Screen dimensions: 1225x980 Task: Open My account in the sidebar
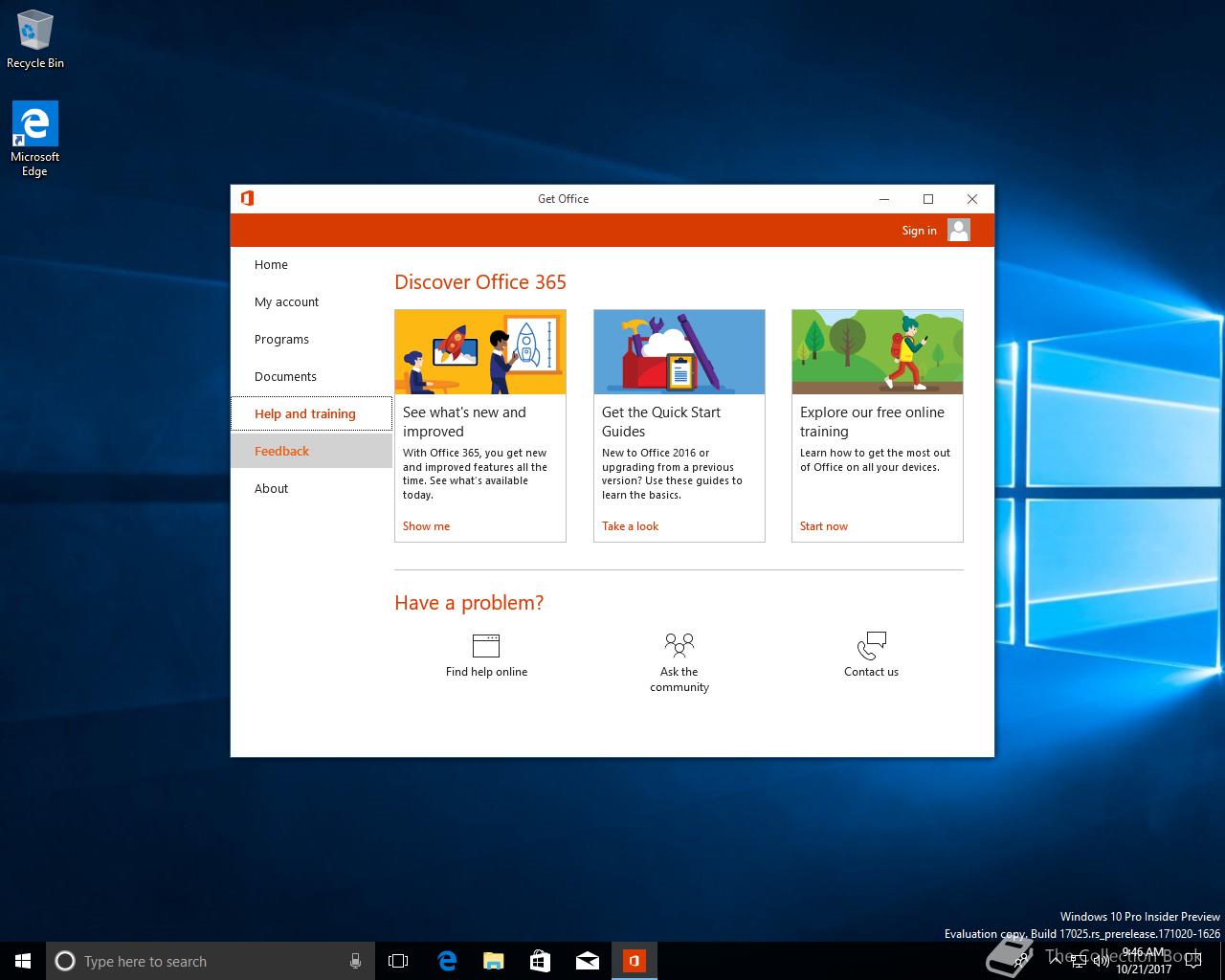[x=311, y=302]
